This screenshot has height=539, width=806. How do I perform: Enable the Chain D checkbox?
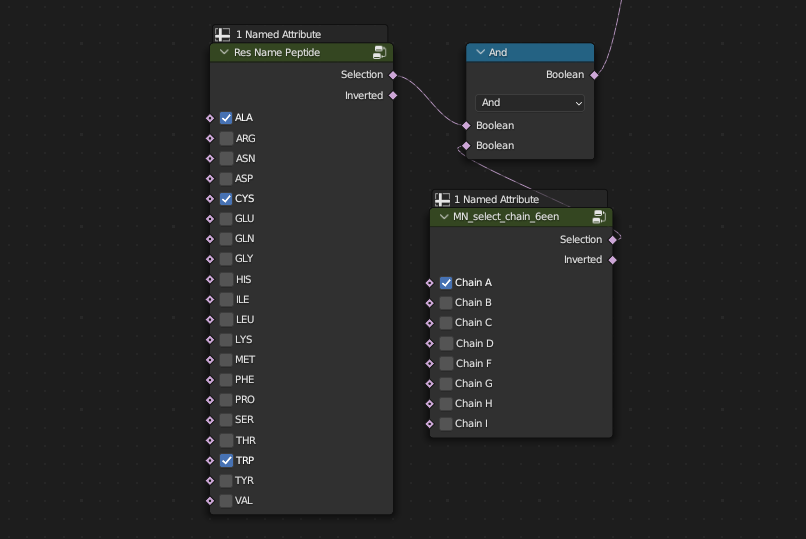click(x=446, y=343)
